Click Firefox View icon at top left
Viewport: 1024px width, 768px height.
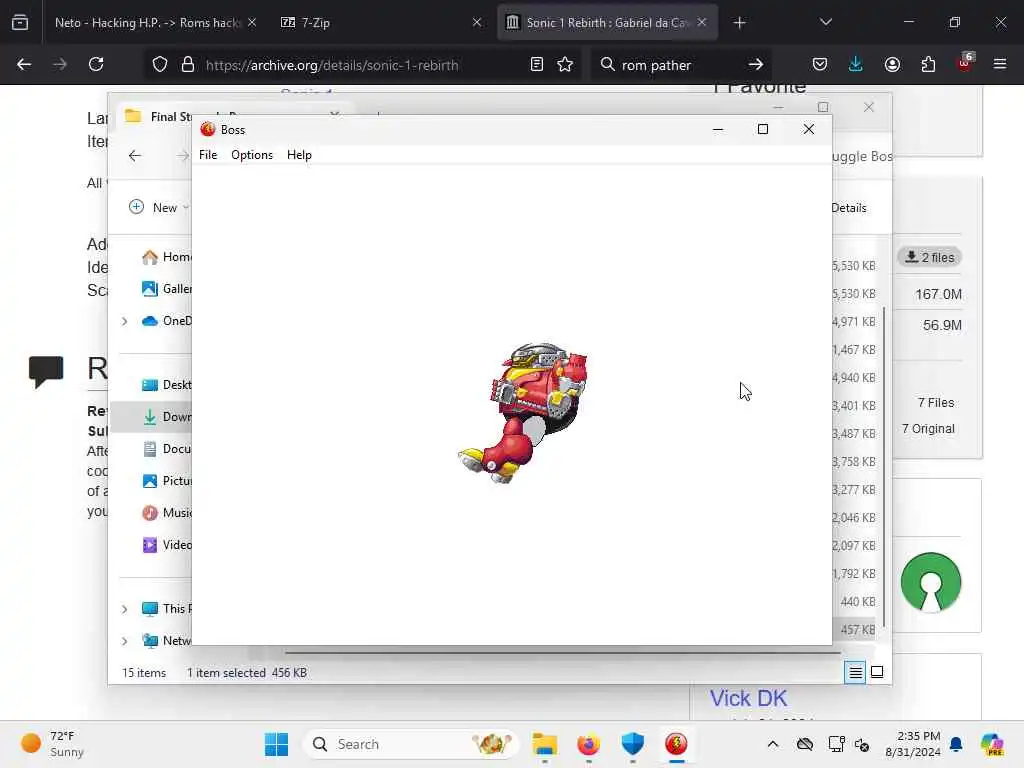click(x=20, y=23)
